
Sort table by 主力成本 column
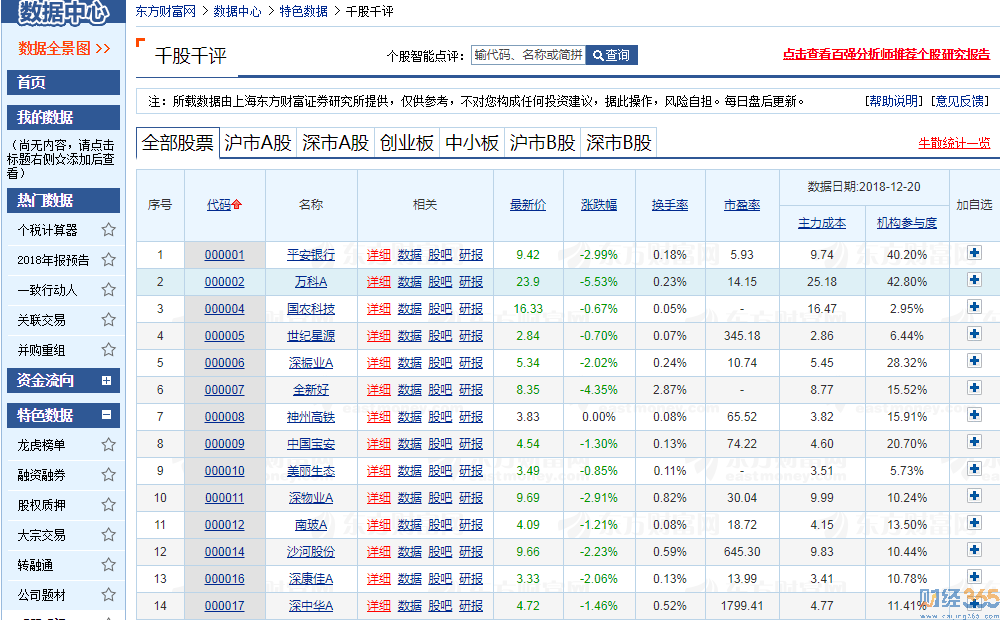pyautogui.click(x=822, y=223)
